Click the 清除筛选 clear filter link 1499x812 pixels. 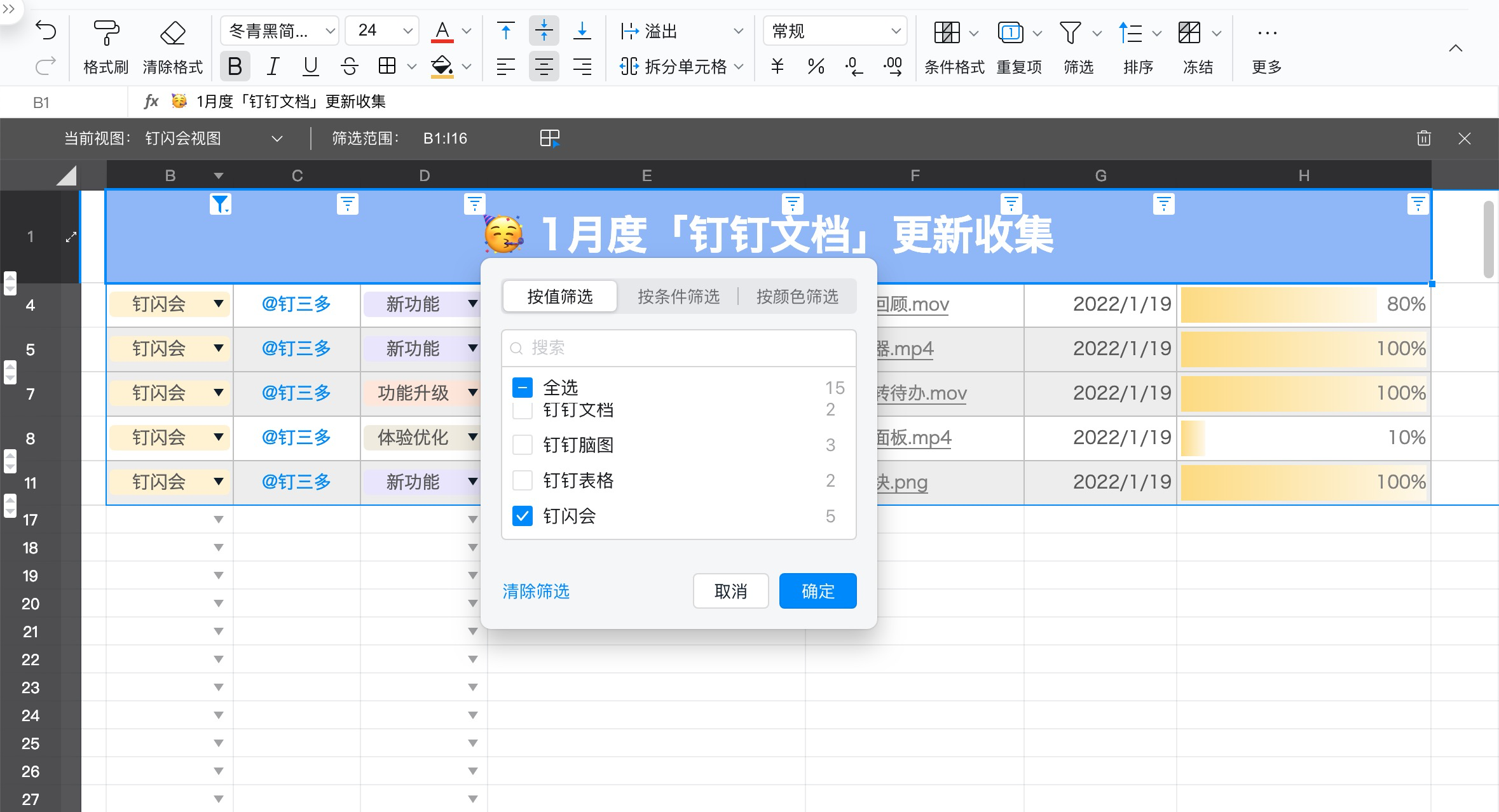point(535,592)
